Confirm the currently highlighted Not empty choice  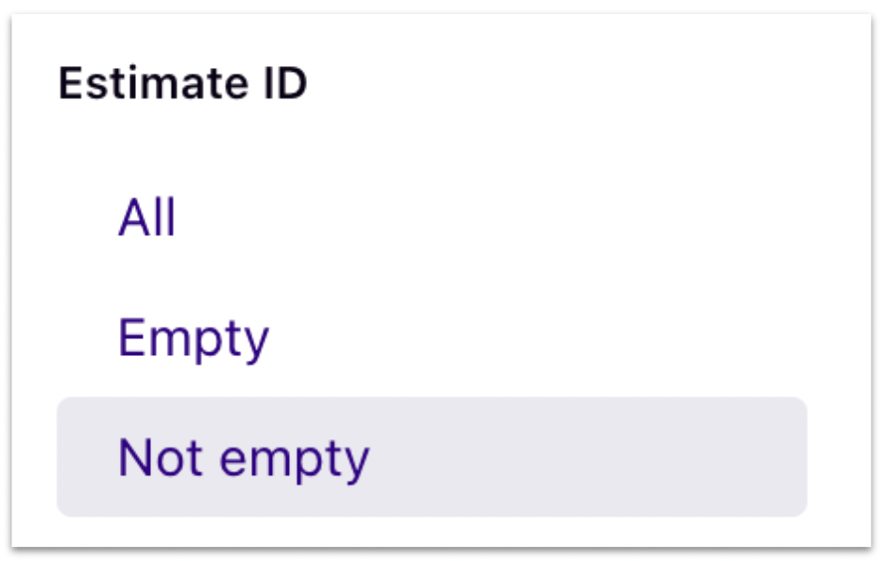tap(432, 457)
